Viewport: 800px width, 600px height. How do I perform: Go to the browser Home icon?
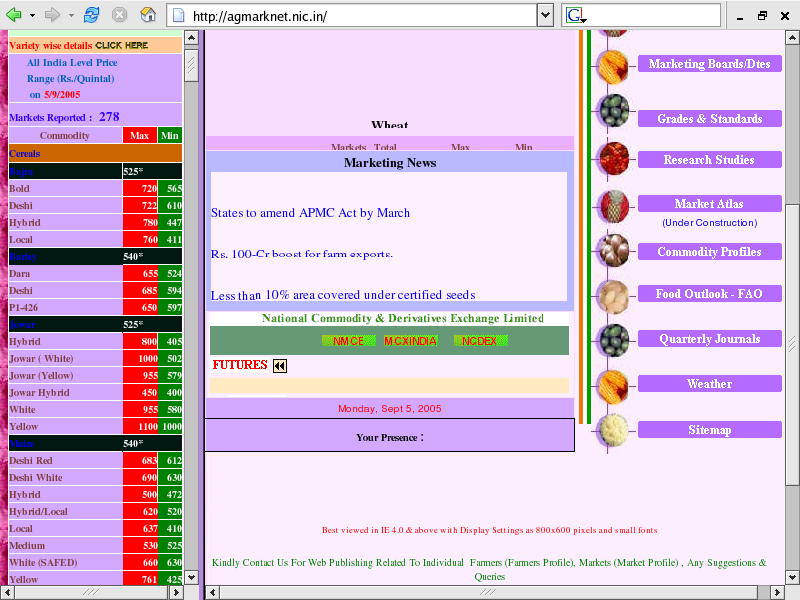pos(148,15)
